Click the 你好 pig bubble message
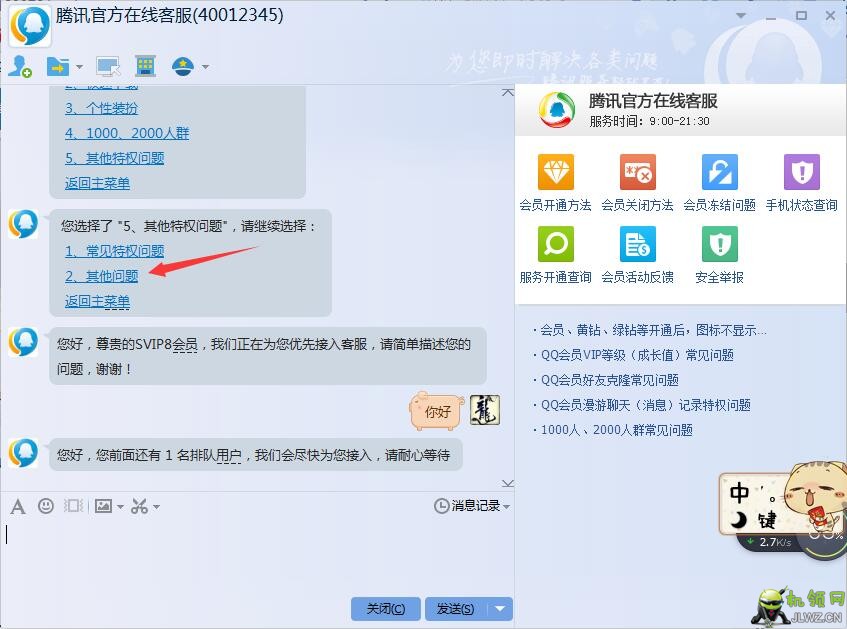The image size is (847, 629). click(437, 411)
